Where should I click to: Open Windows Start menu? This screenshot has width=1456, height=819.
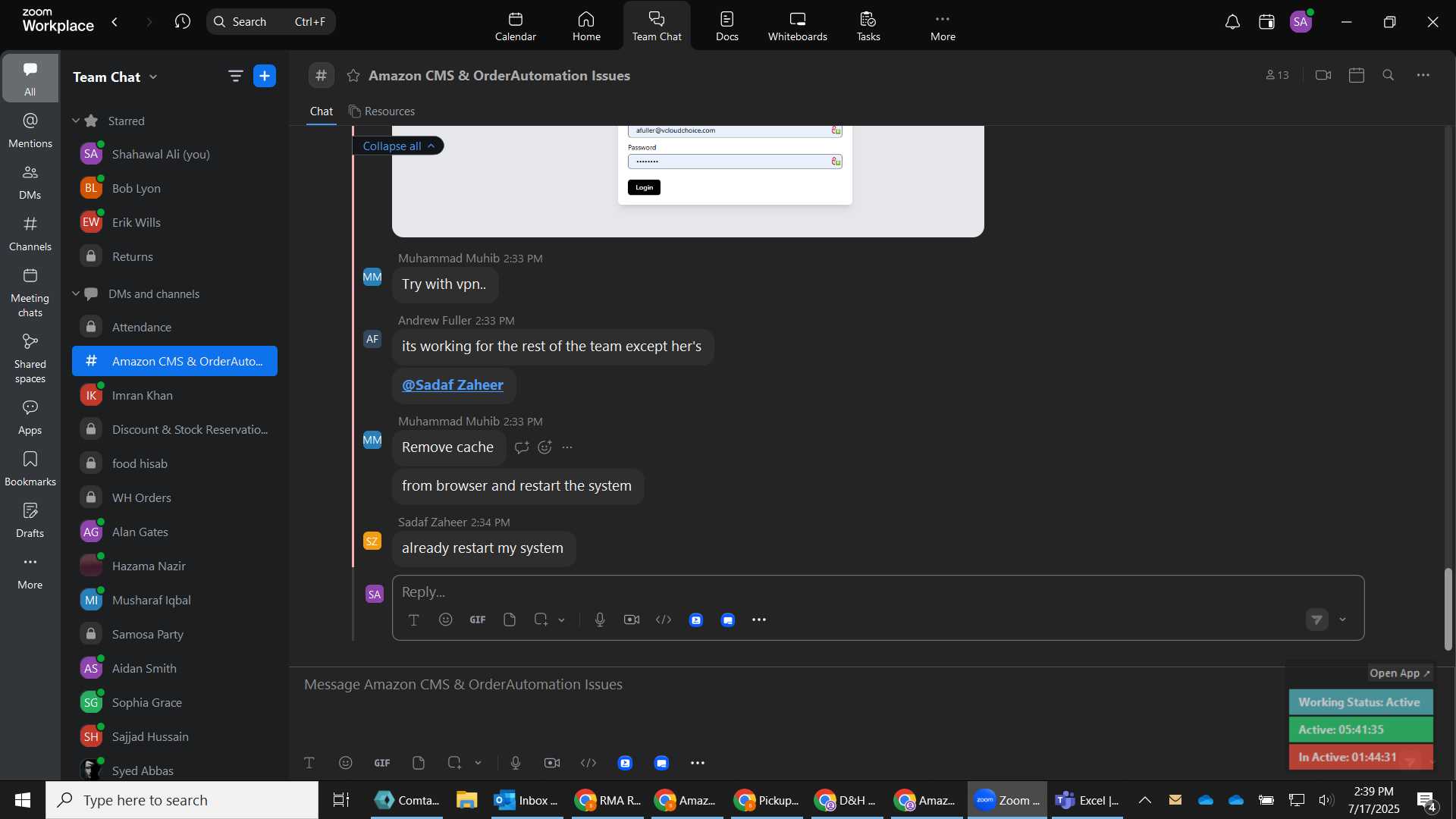pyautogui.click(x=23, y=800)
